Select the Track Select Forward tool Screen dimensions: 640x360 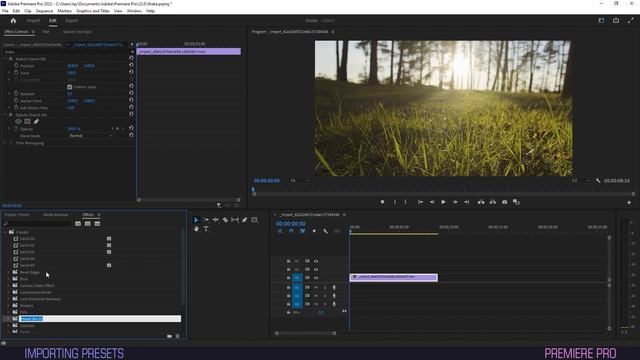point(206,220)
